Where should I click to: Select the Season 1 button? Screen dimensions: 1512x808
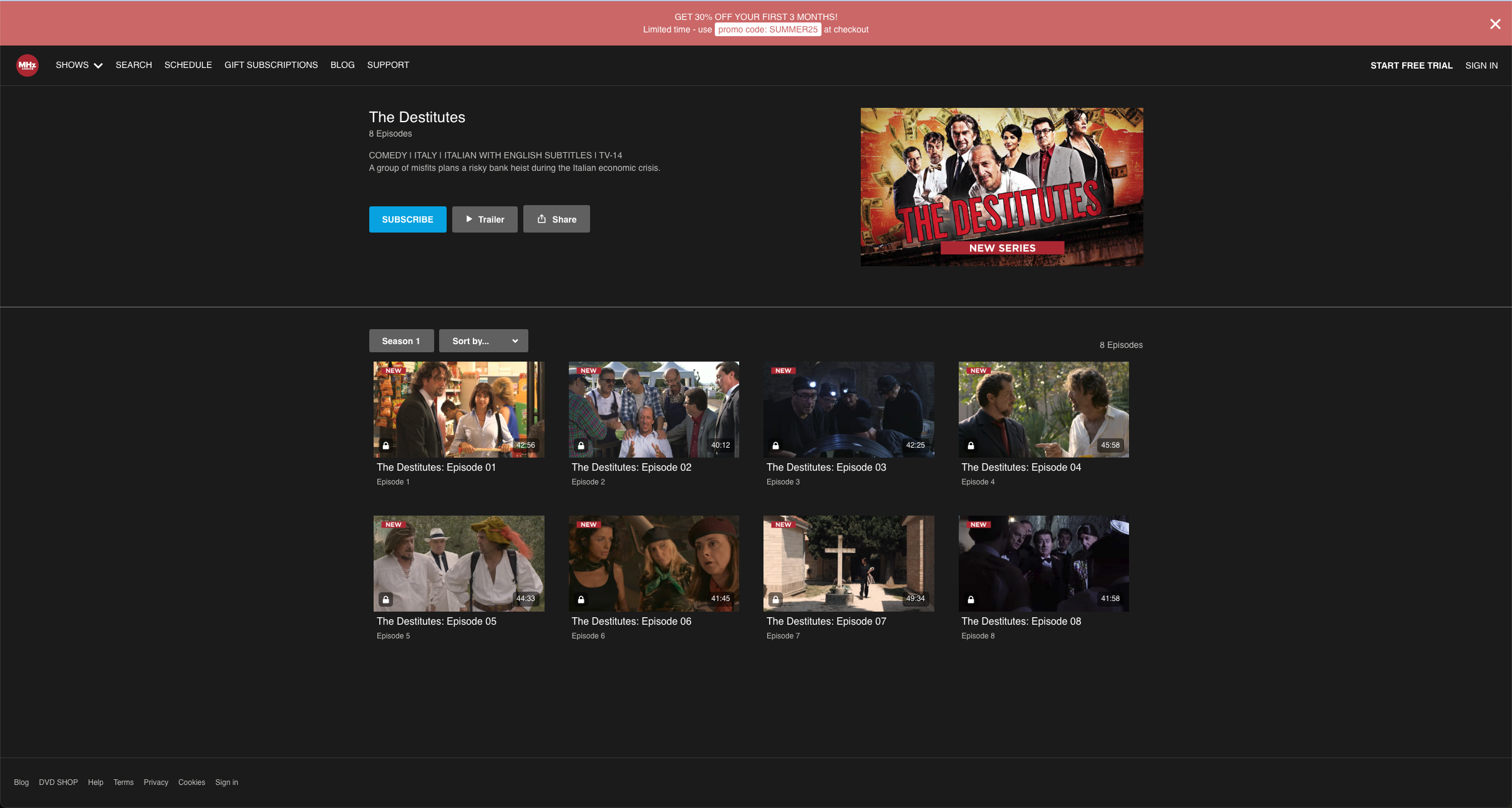(x=401, y=341)
